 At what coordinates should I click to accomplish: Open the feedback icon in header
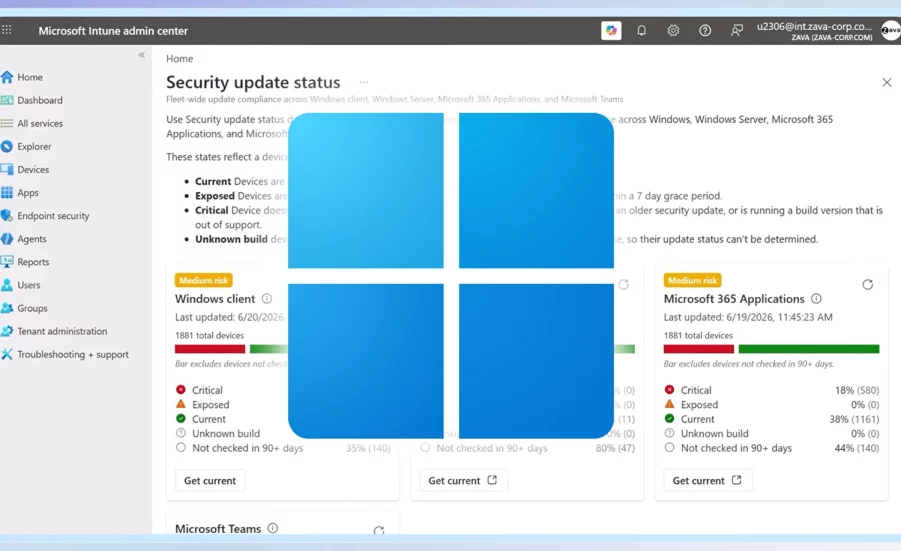click(736, 30)
